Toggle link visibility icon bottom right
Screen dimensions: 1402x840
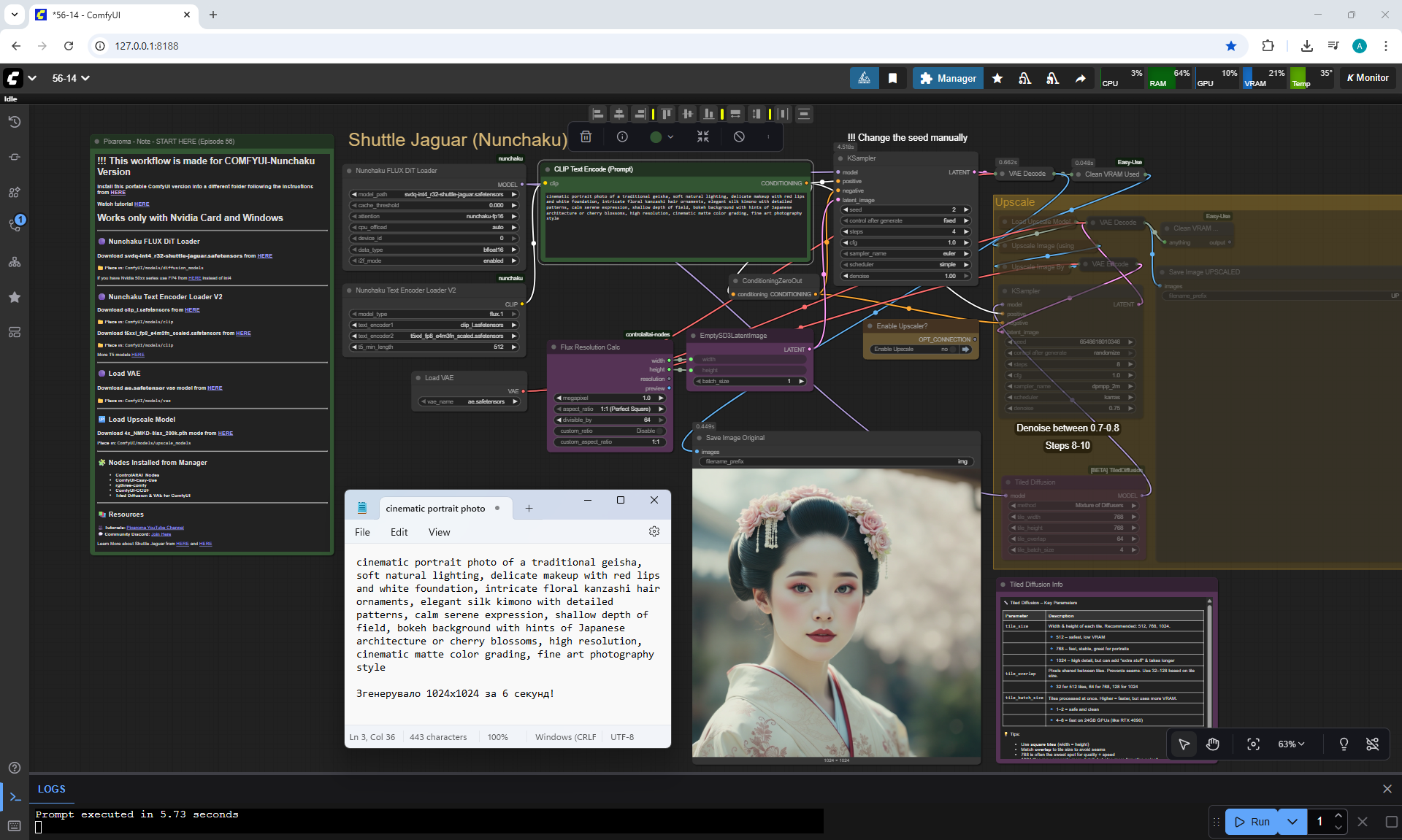1372,744
